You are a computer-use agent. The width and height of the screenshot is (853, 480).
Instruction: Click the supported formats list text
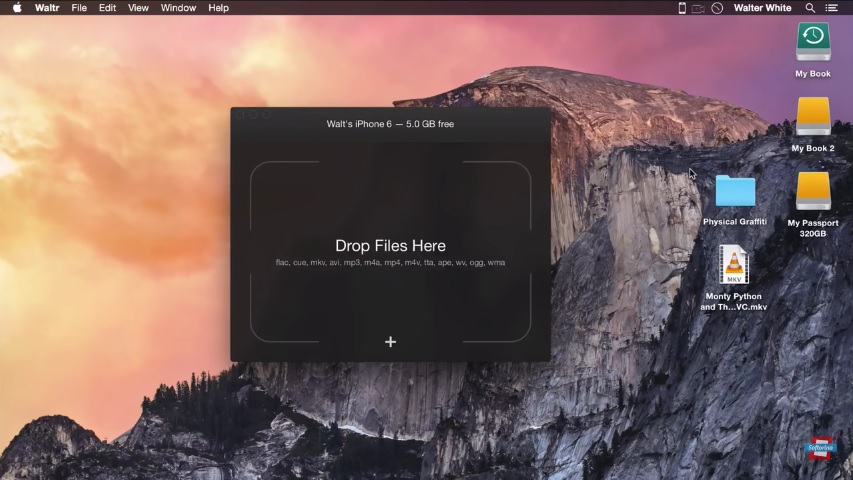390,262
